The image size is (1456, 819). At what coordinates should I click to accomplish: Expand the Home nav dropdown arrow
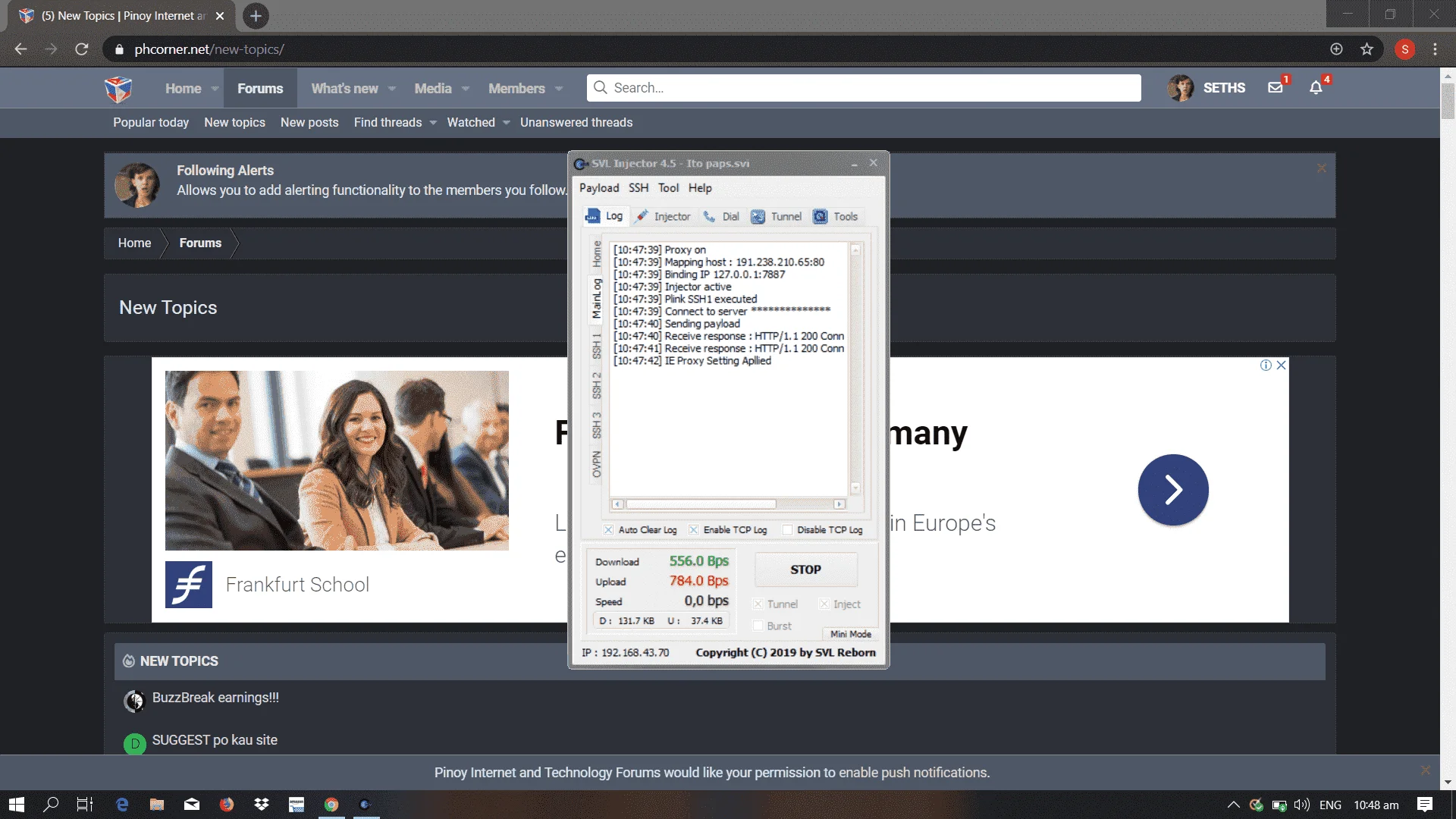215,89
